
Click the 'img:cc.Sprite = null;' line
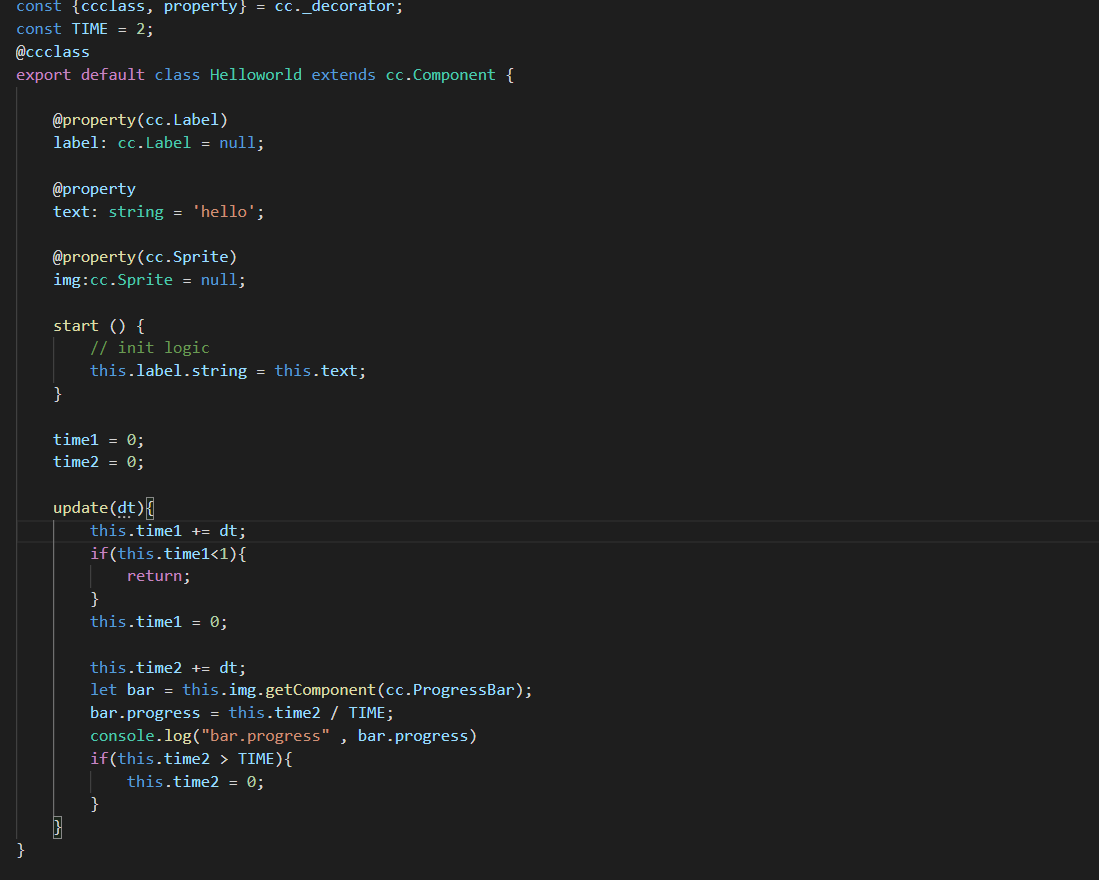(x=149, y=280)
